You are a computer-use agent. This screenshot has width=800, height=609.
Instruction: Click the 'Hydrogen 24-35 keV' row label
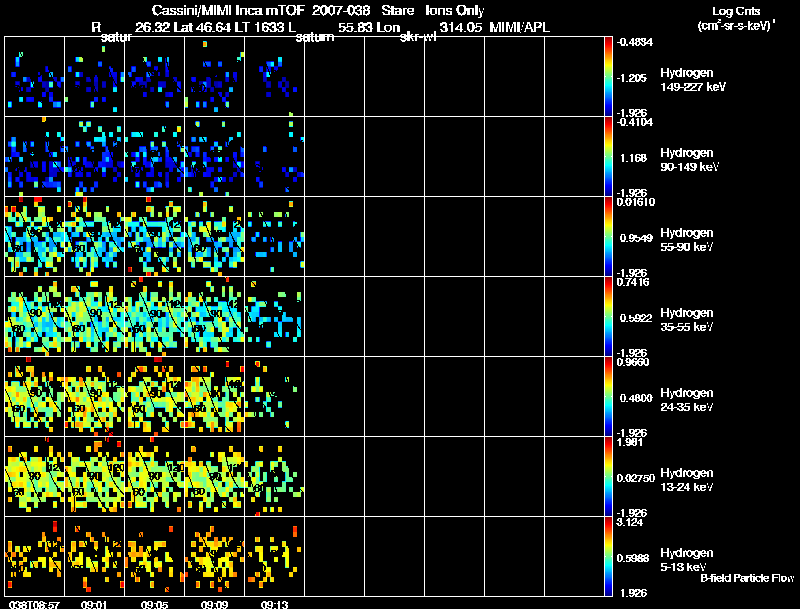tap(687, 400)
